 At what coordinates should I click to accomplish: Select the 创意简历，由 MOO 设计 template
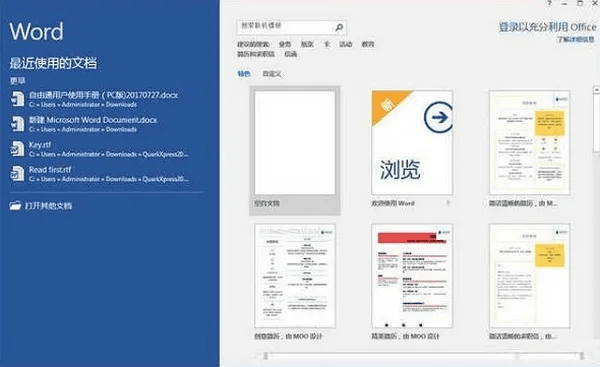click(295, 276)
